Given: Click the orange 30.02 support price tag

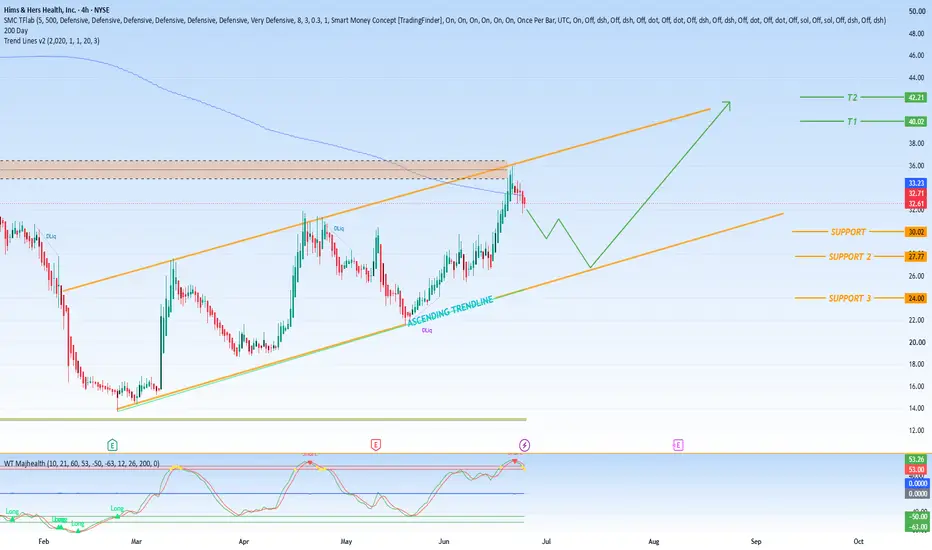Looking at the screenshot, I should [915, 232].
